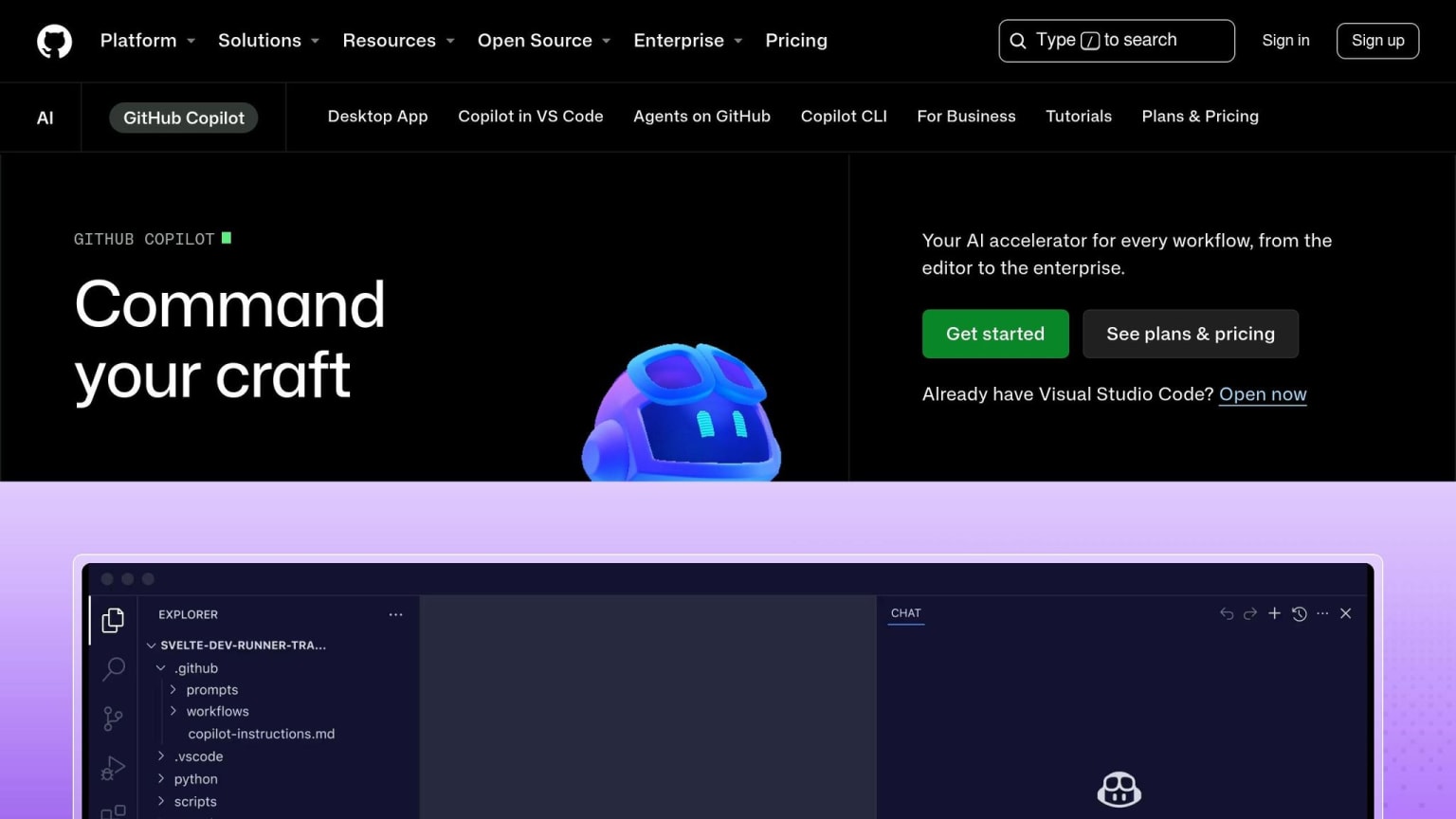Go to Copilot in VS Code tab
The height and width of the screenshot is (819, 1456).
pyautogui.click(x=531, y=117)
